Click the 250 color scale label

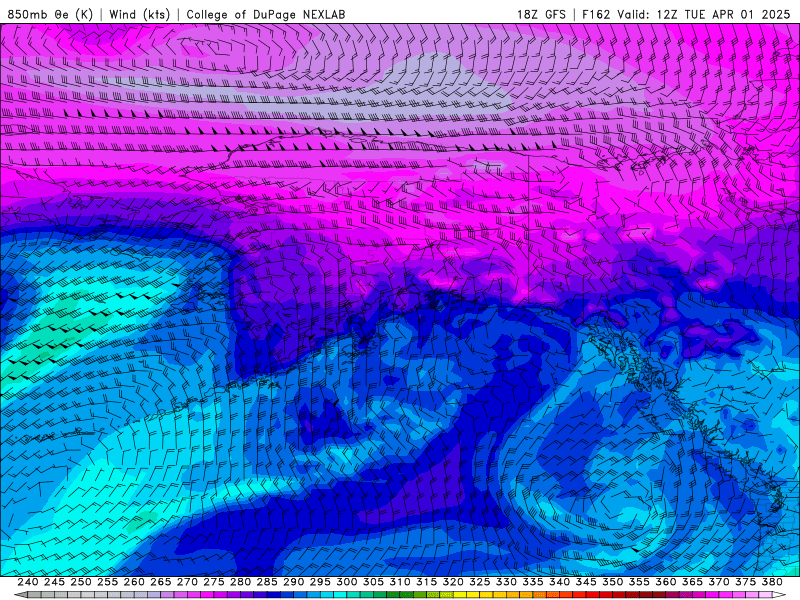click(81, 582)
